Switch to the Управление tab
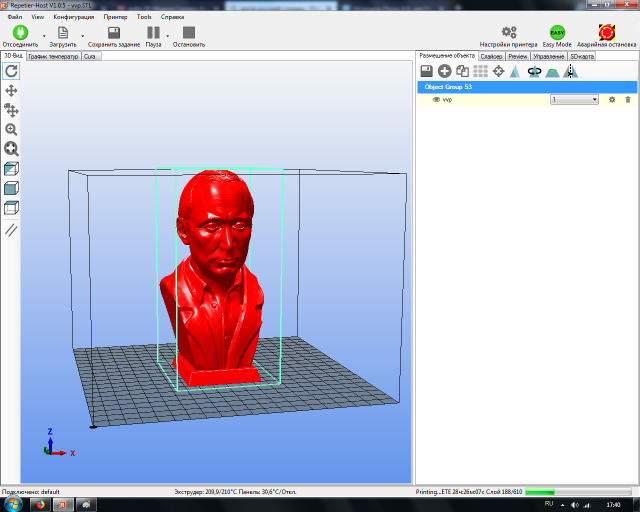The width and height of the screenshot is (640, 512). (x=549, y=56)
